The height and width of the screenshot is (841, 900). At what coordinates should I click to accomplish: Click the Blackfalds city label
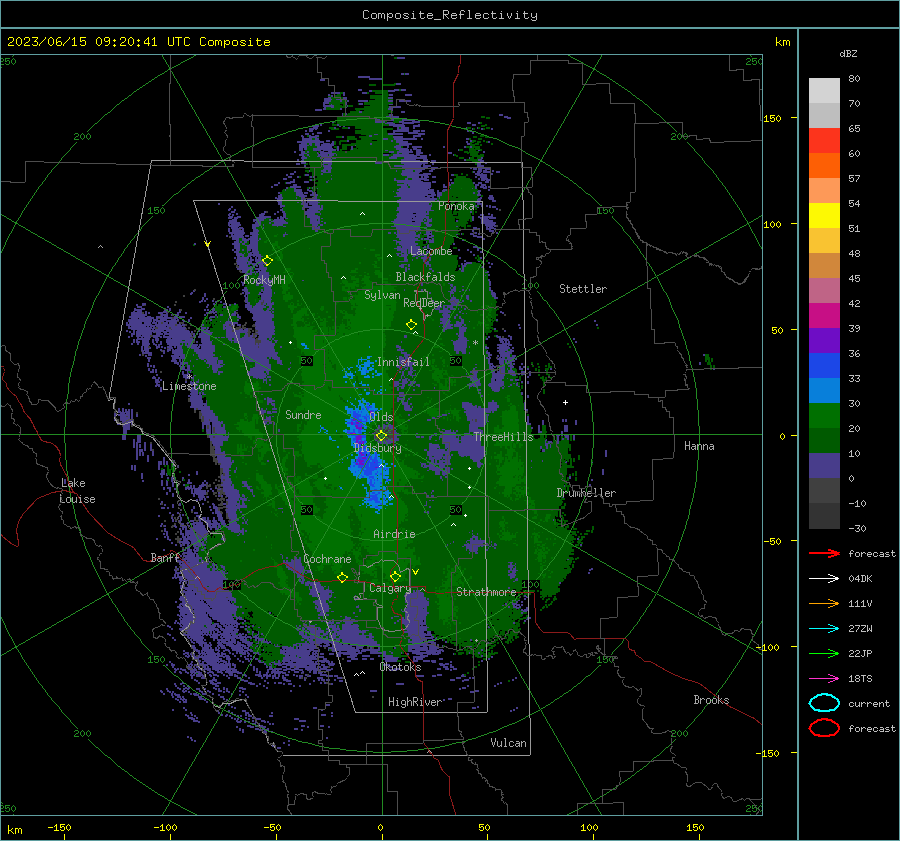tap(425, 277)
